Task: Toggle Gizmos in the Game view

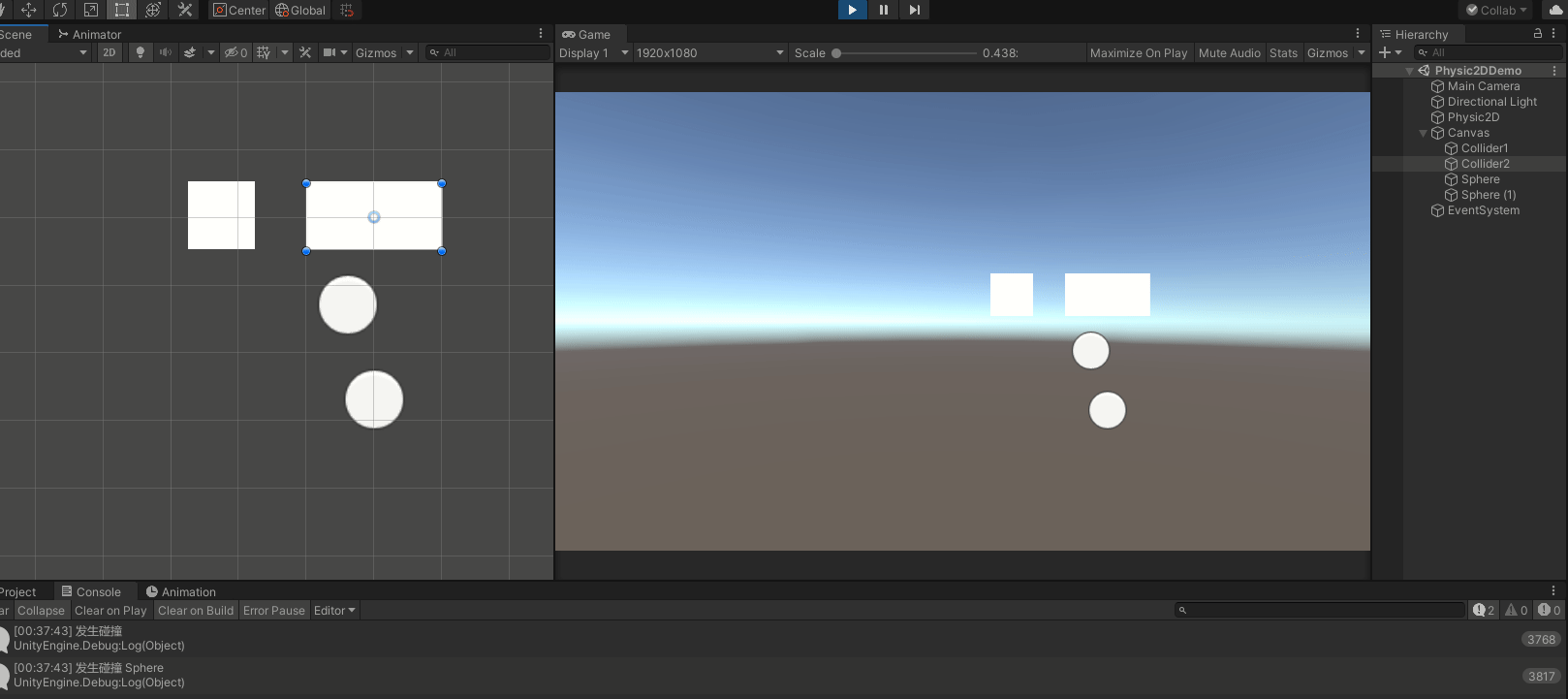Action: pyautogui.click(x=1328, y=52)
